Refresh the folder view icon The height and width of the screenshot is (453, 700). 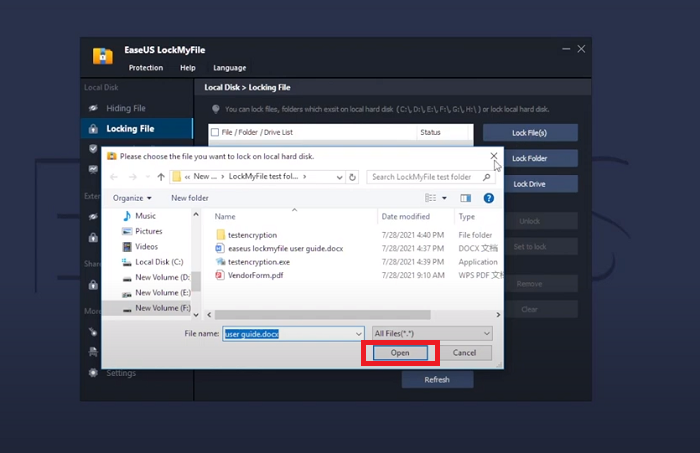pyautogui.click(x=352, y=177)
